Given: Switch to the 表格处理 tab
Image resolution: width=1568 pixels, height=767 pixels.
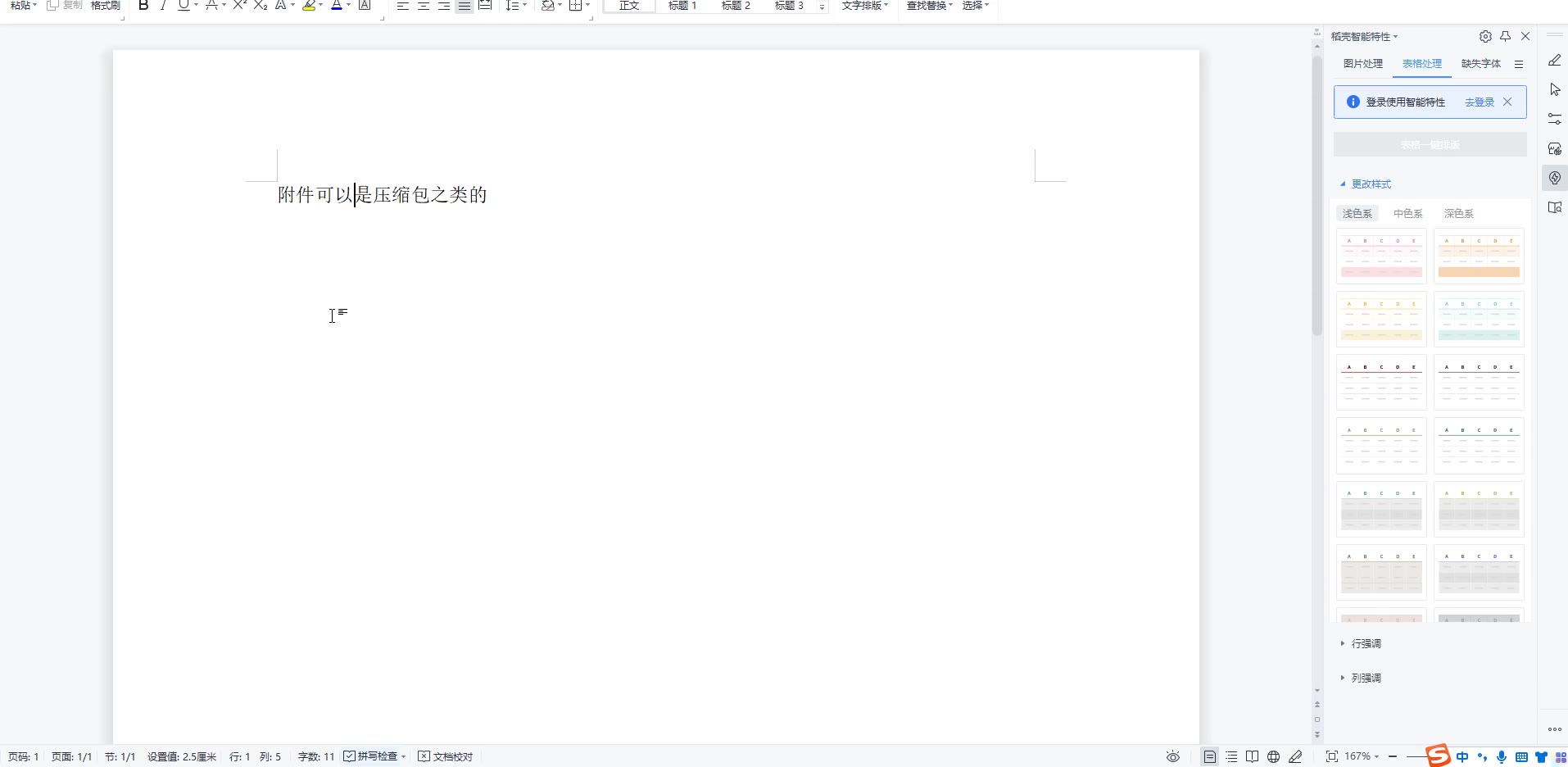Looking at the screenshot, I should (x=1422, y=64).
